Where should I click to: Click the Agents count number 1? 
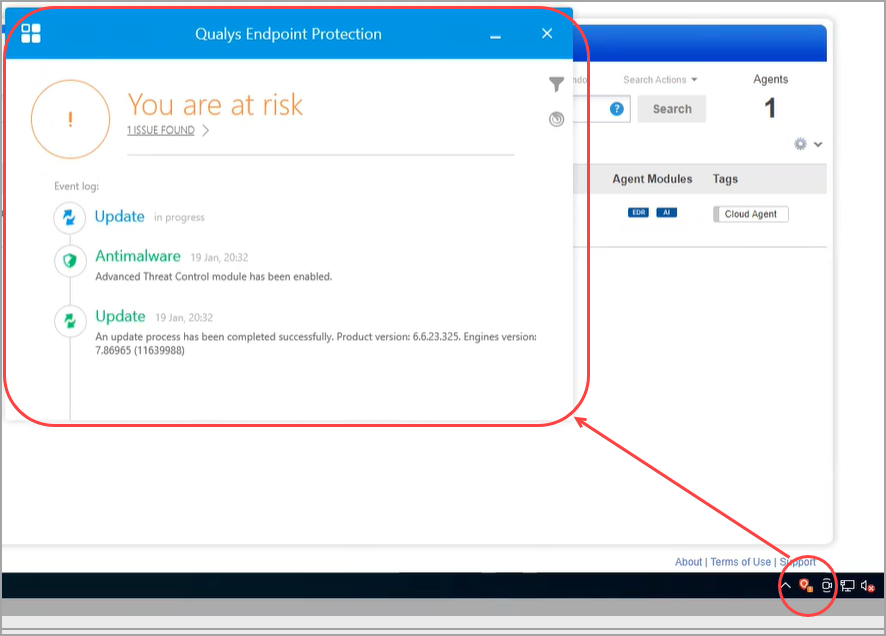click(x=770, y=108)
